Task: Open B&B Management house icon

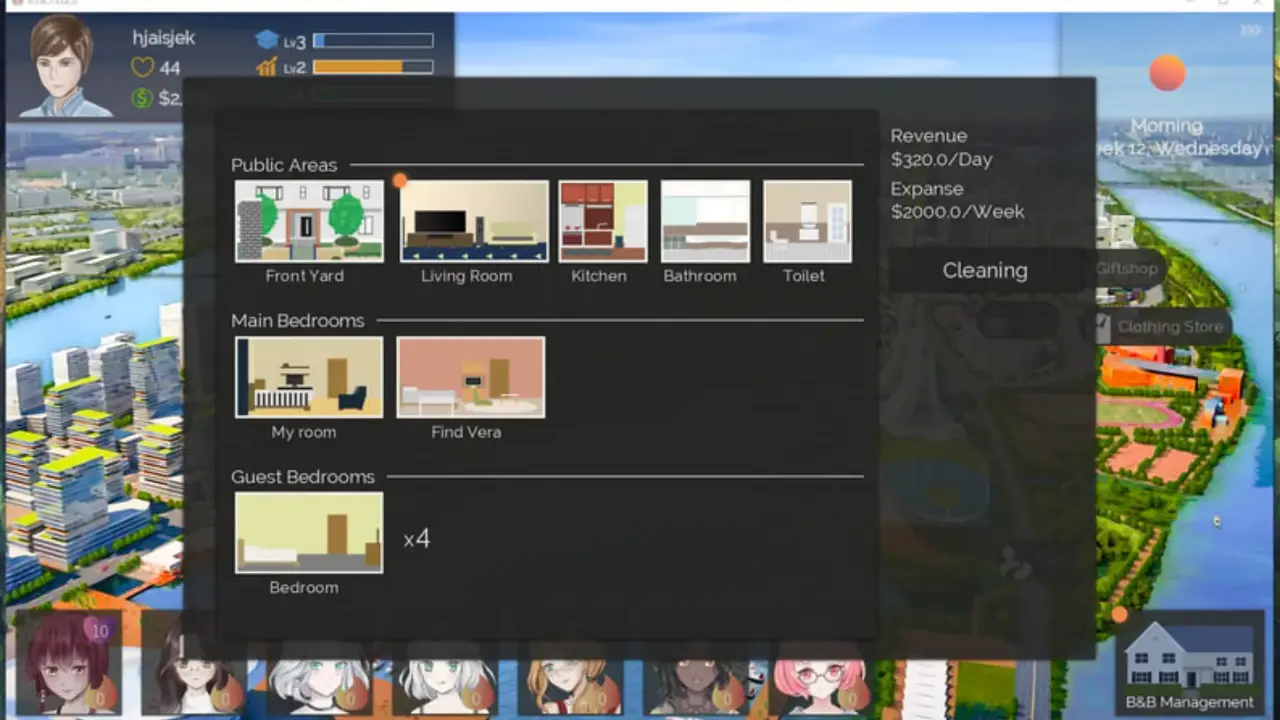Action: point(1189,657)
